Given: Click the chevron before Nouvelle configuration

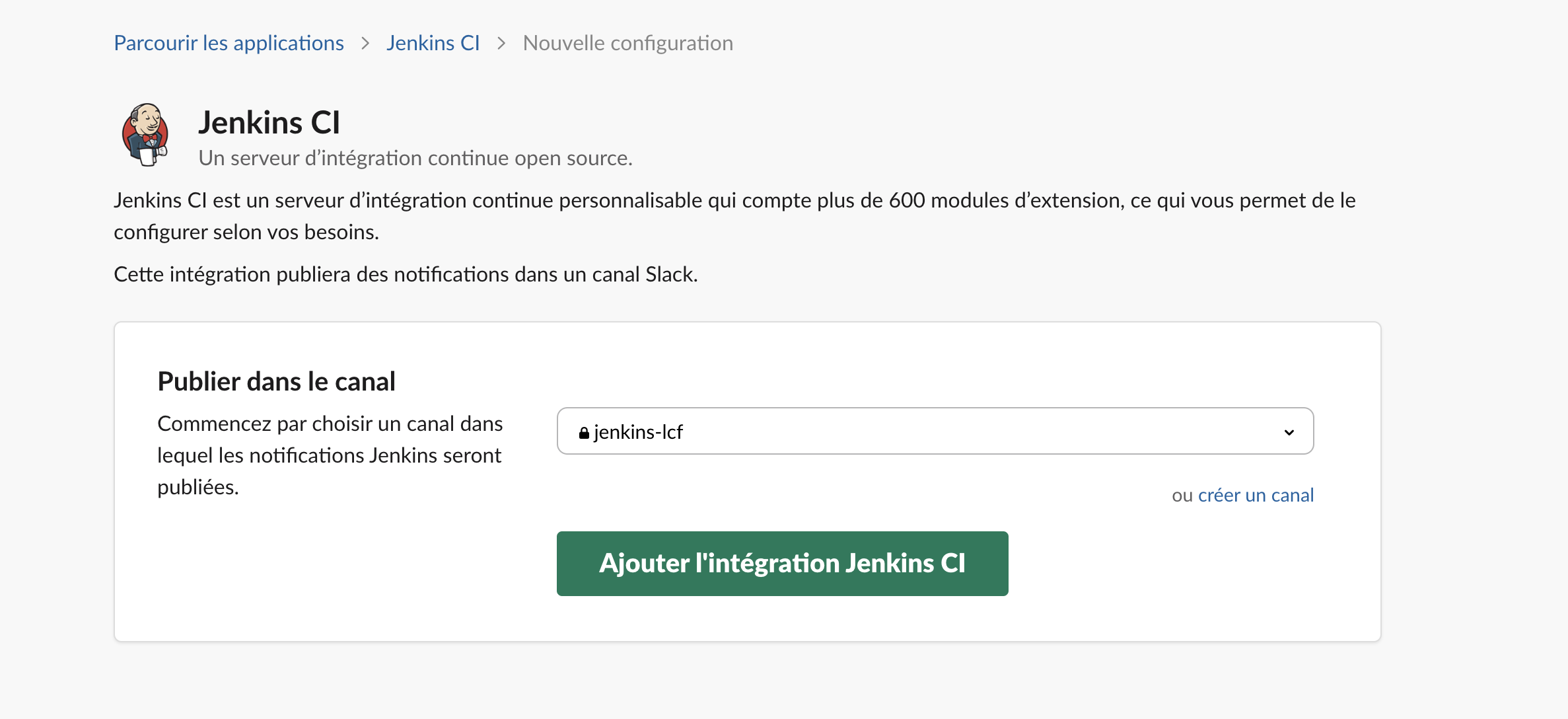Looking at the screenshot, I should click(501, 44).
